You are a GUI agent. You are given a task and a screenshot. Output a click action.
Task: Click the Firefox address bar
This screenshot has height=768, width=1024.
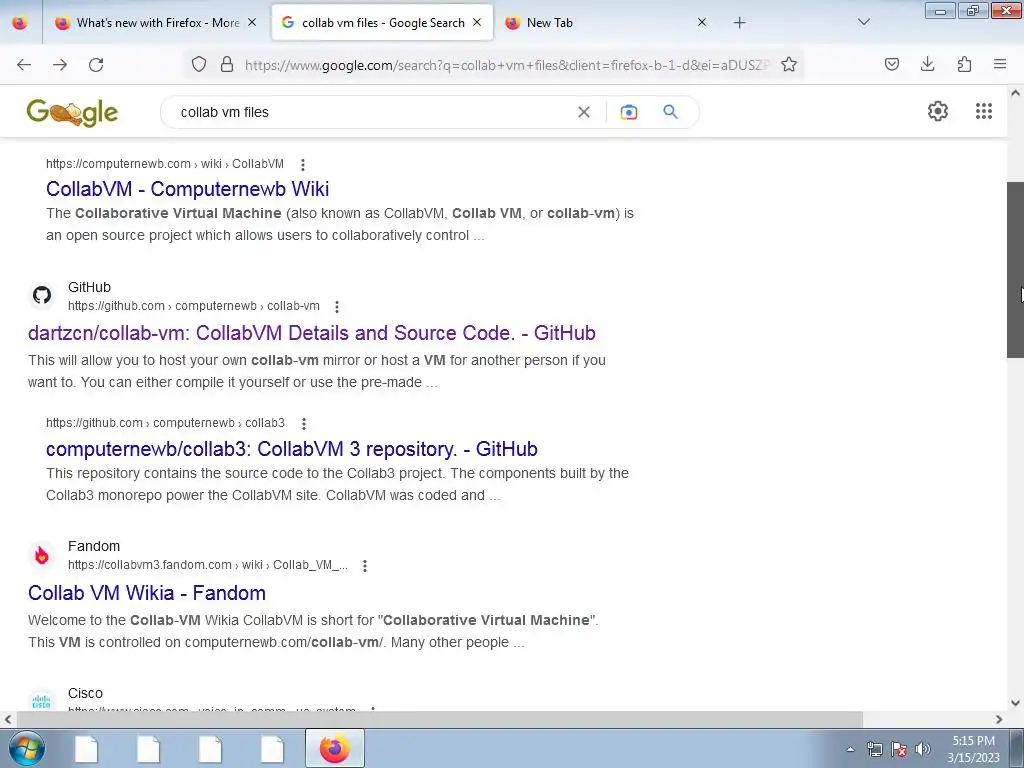coord(507,65)
